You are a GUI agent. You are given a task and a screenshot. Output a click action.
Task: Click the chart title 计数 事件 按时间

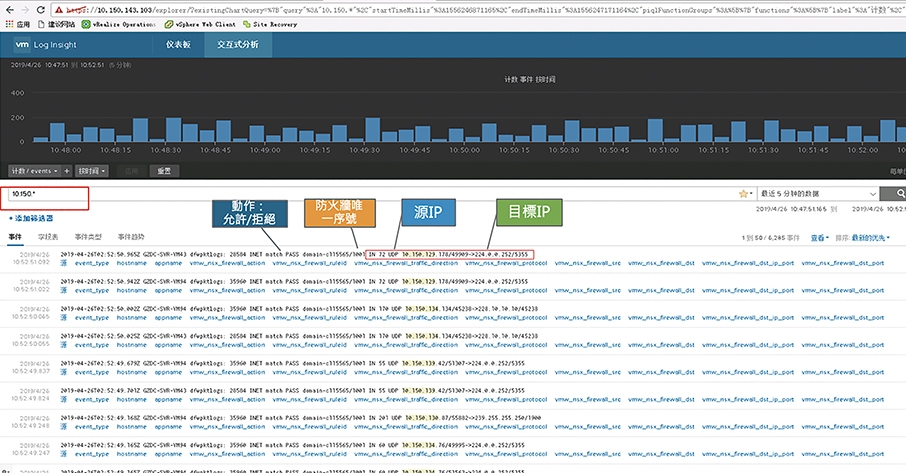(530, 79)
